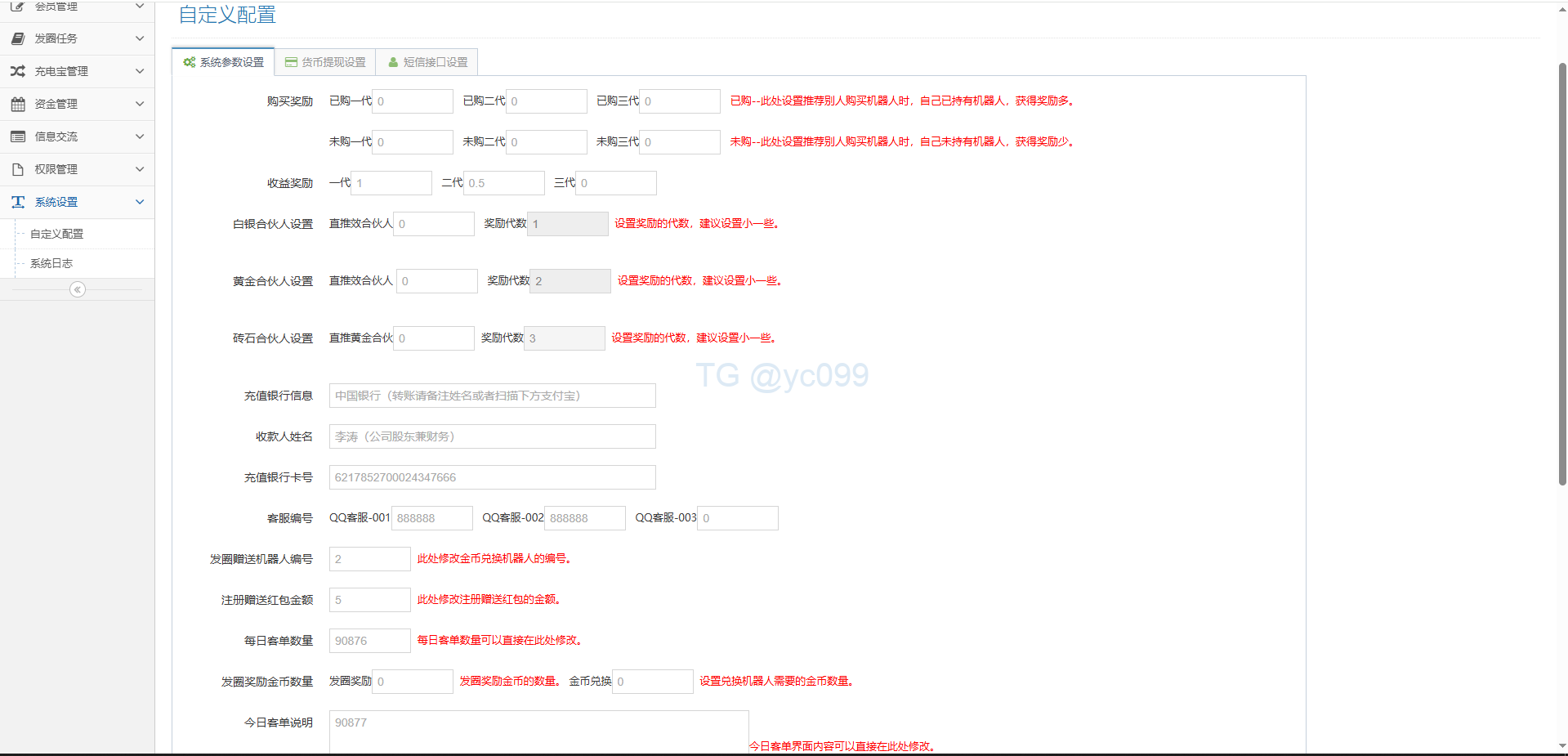
Task: Collapse sidebar with double-arrow circle icon
Action: (78, 289)
